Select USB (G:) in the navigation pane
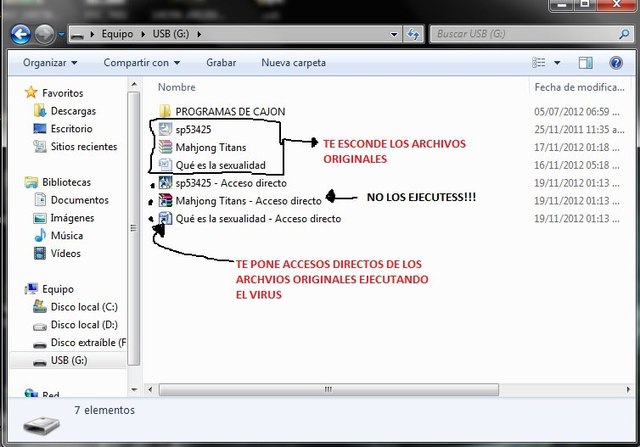The height and width of the screenshot is (447, 640). pos(68,360)
